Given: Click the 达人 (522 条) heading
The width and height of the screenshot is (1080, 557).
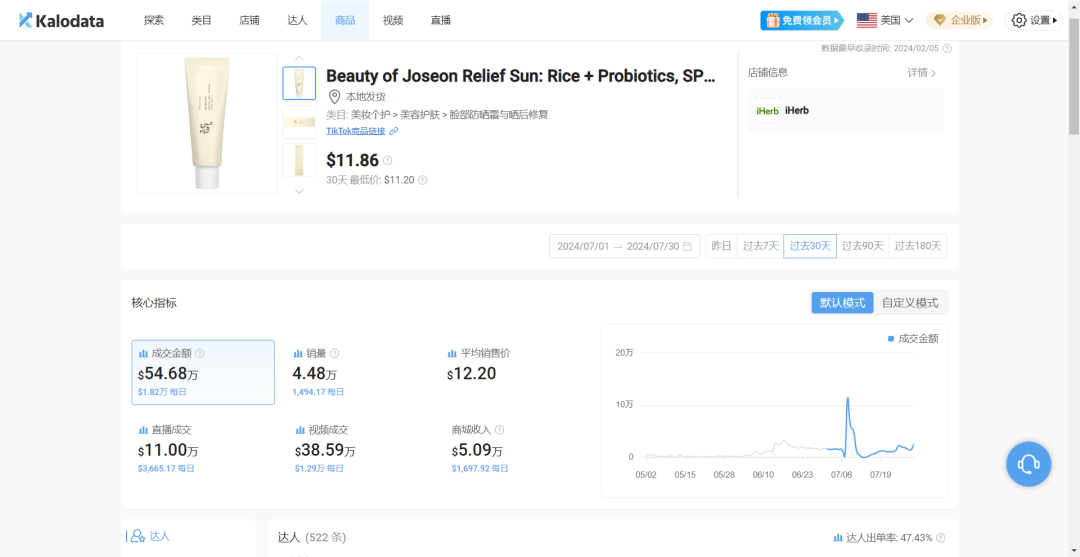Looking at the screenshot, I should (312, 537).
